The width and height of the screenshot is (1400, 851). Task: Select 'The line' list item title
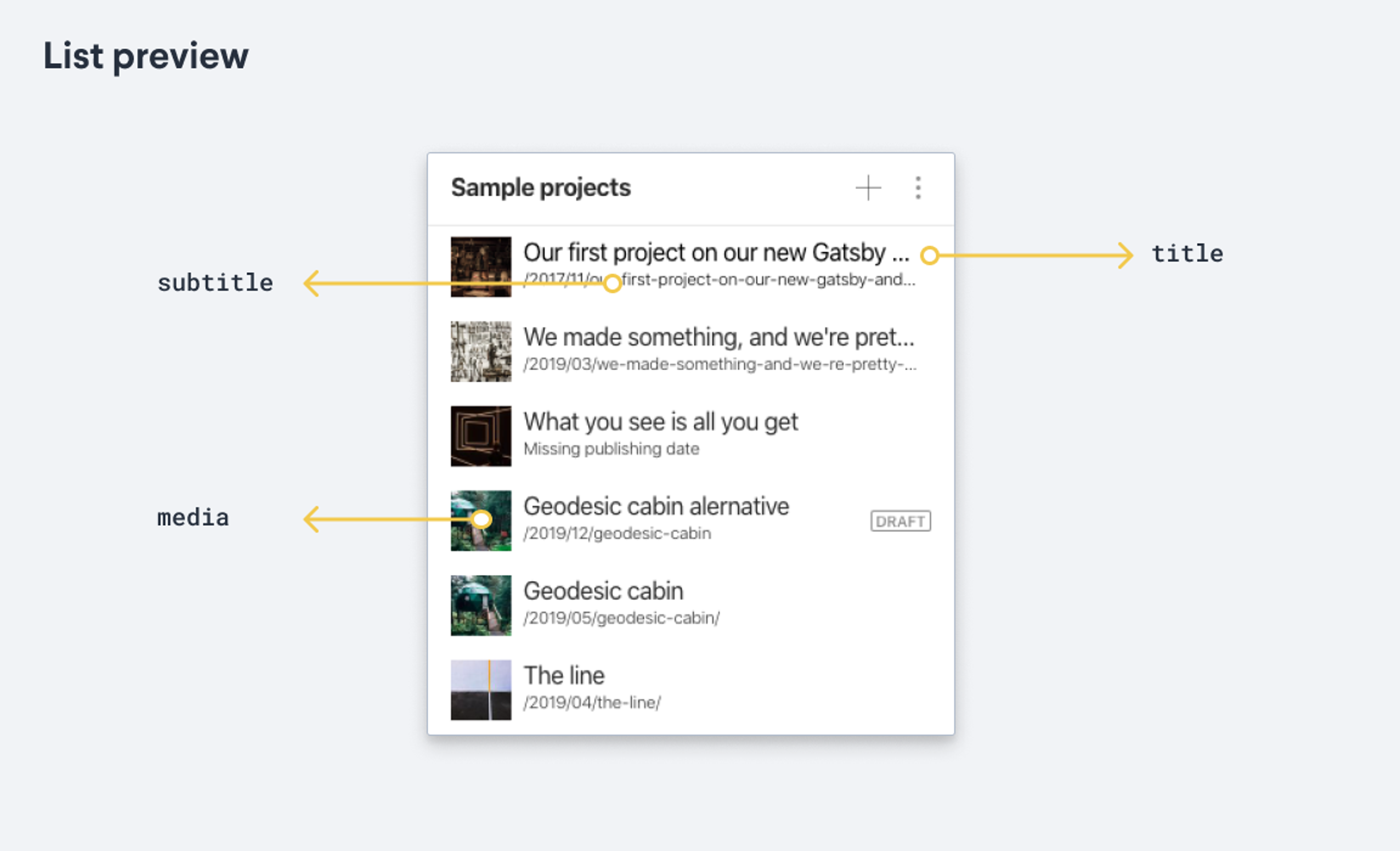[564, 676]
